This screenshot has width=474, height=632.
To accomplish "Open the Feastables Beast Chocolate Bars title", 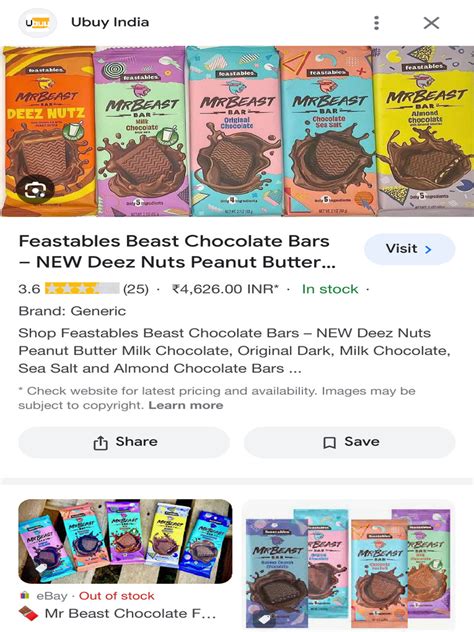I will pyautogui.click(x=177, y=252).
